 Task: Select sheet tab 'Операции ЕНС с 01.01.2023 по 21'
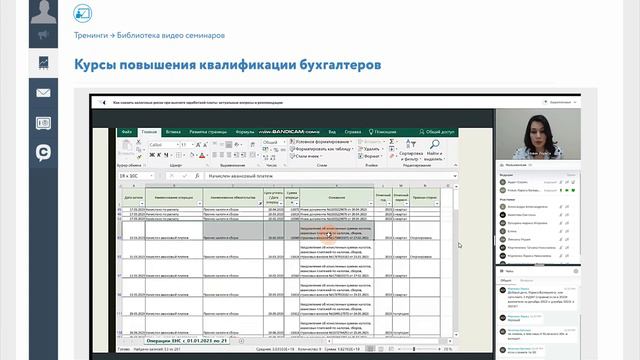coord(187,341)
